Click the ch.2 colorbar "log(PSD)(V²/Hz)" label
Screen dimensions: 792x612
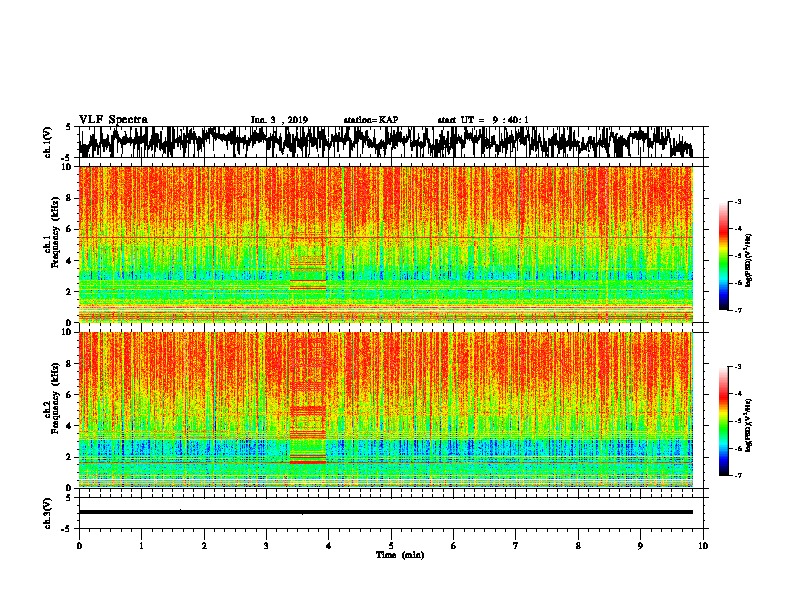pos(748,425)
